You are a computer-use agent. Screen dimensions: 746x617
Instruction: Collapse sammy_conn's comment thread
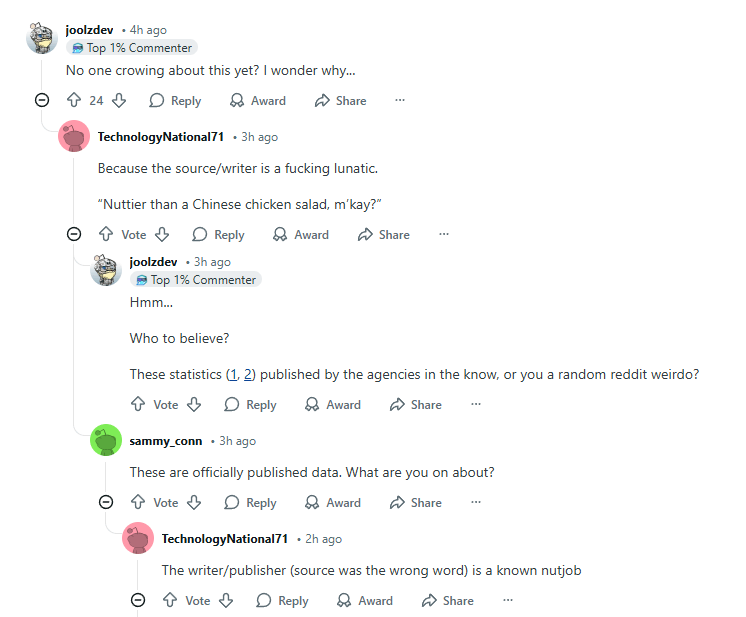[106, 502]
